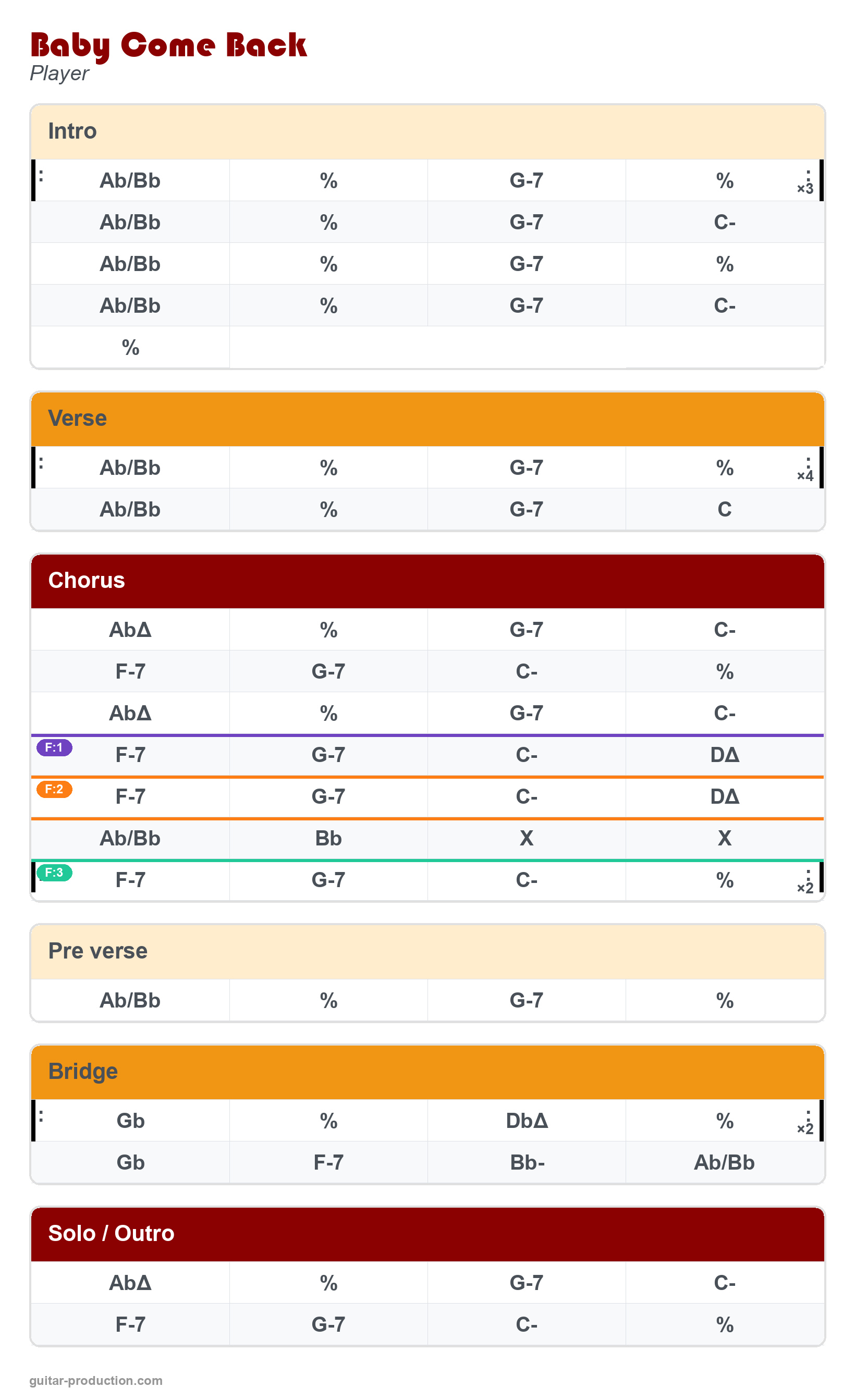Select the Bb chord cell in Chorus
Viewport: 855px width, 1400px height.
coord(328,839)
